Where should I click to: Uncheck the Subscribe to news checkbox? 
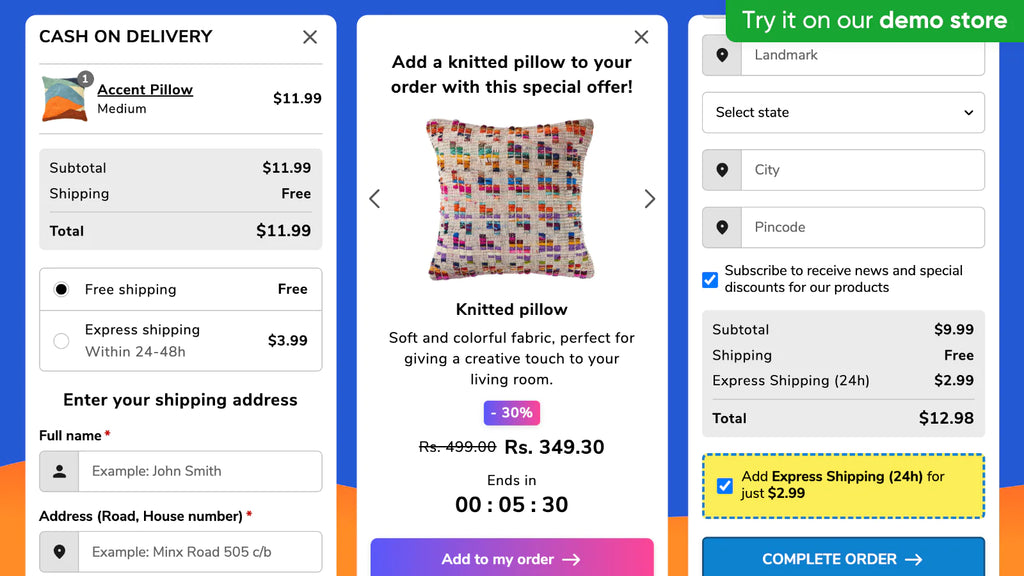pos(710,280)
